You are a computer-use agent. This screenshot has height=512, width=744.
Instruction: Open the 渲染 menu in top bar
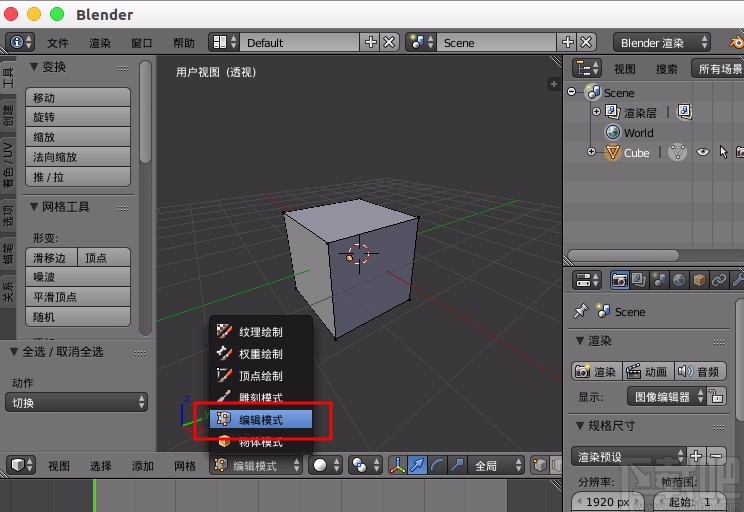[x=100, y=43]
